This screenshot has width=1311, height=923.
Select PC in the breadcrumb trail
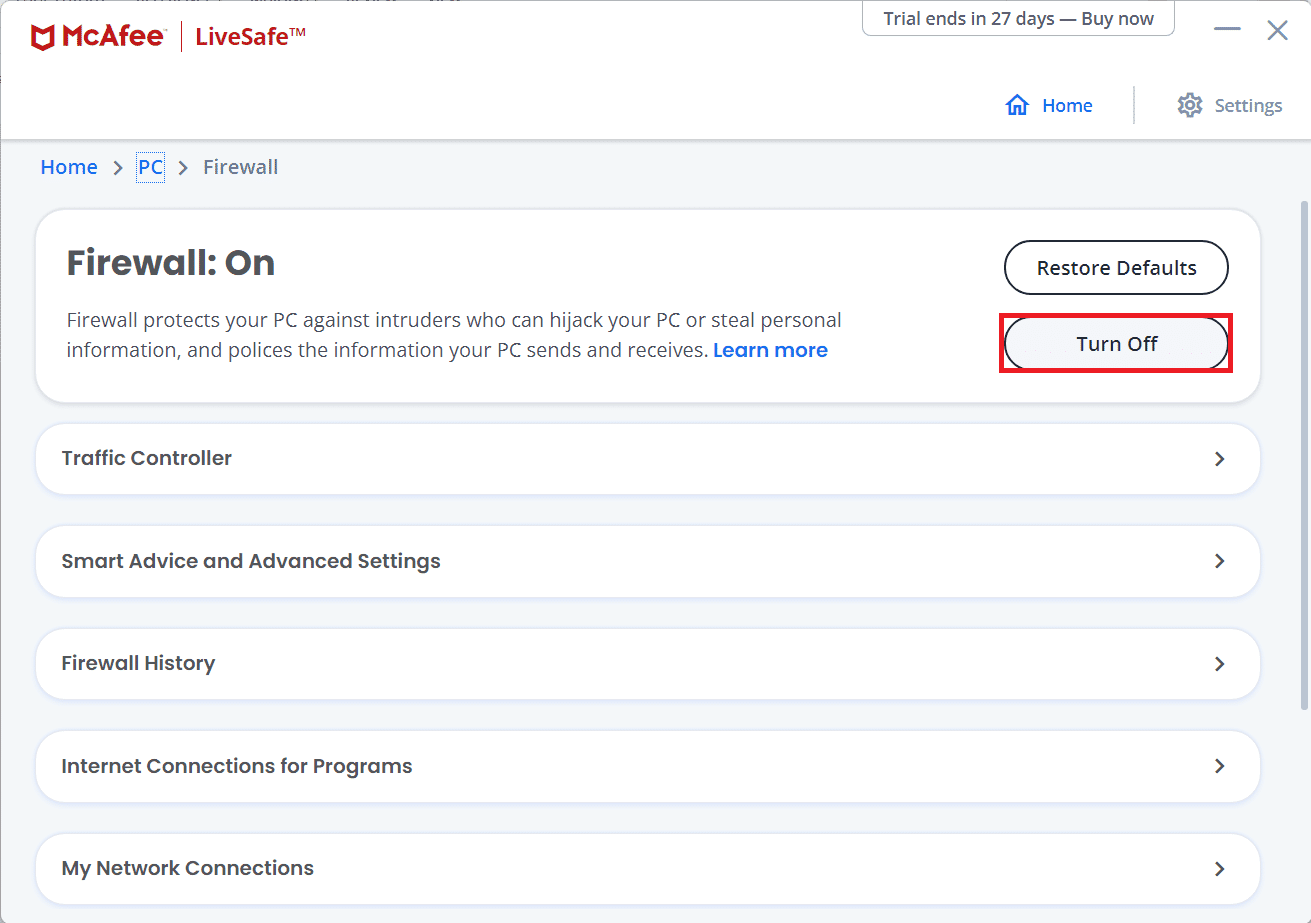click(x=149, y=166)
